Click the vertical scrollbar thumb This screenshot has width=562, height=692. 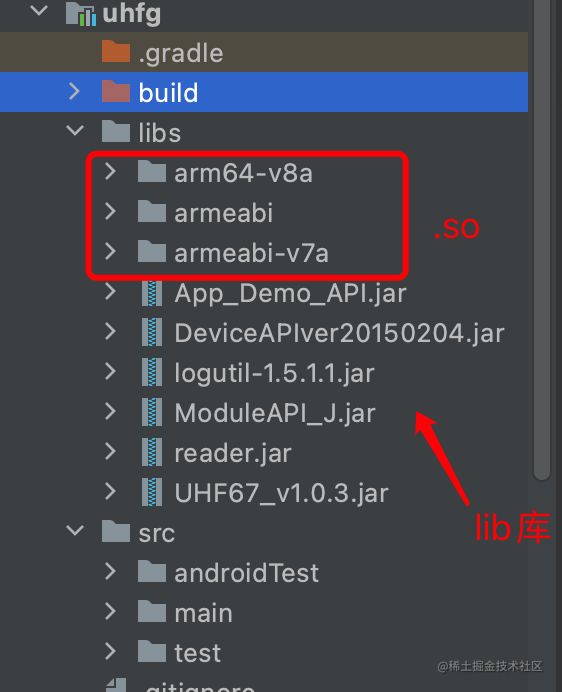click(542, 238)
